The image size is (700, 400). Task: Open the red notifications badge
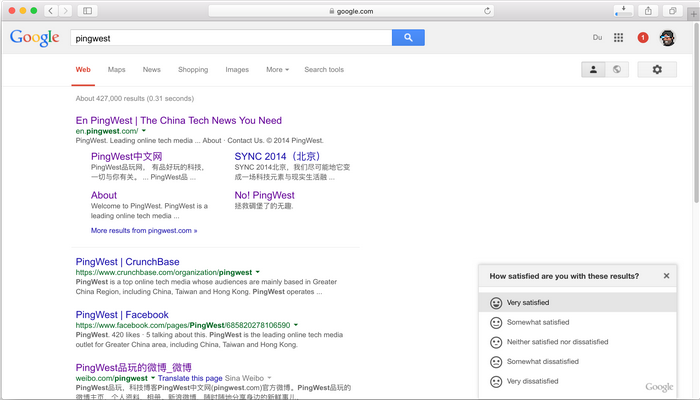click(x=642, y=38)
